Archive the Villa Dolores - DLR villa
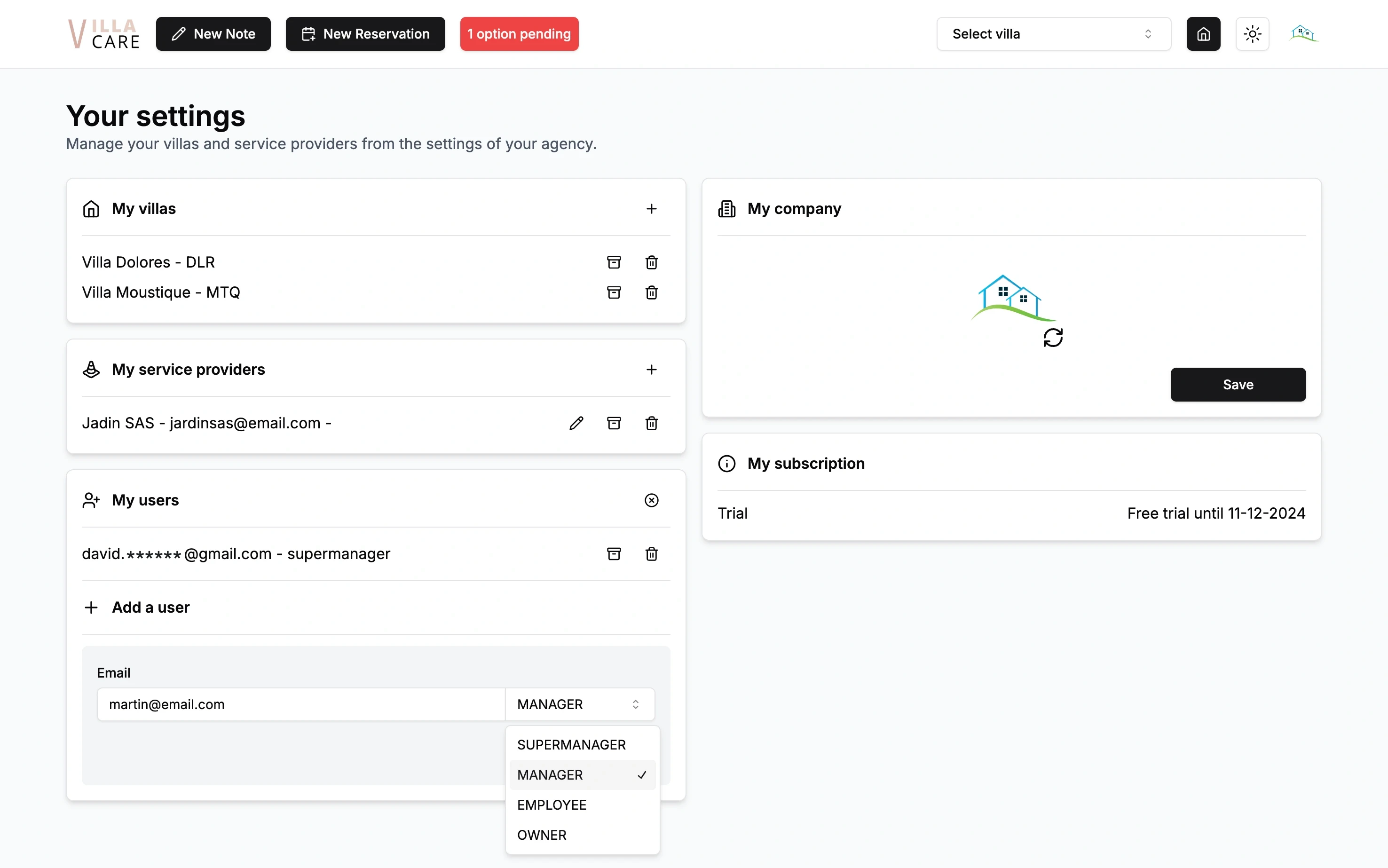Viewport: 1388px width, 868px height. pyautogui.click(x=613, y=262)
